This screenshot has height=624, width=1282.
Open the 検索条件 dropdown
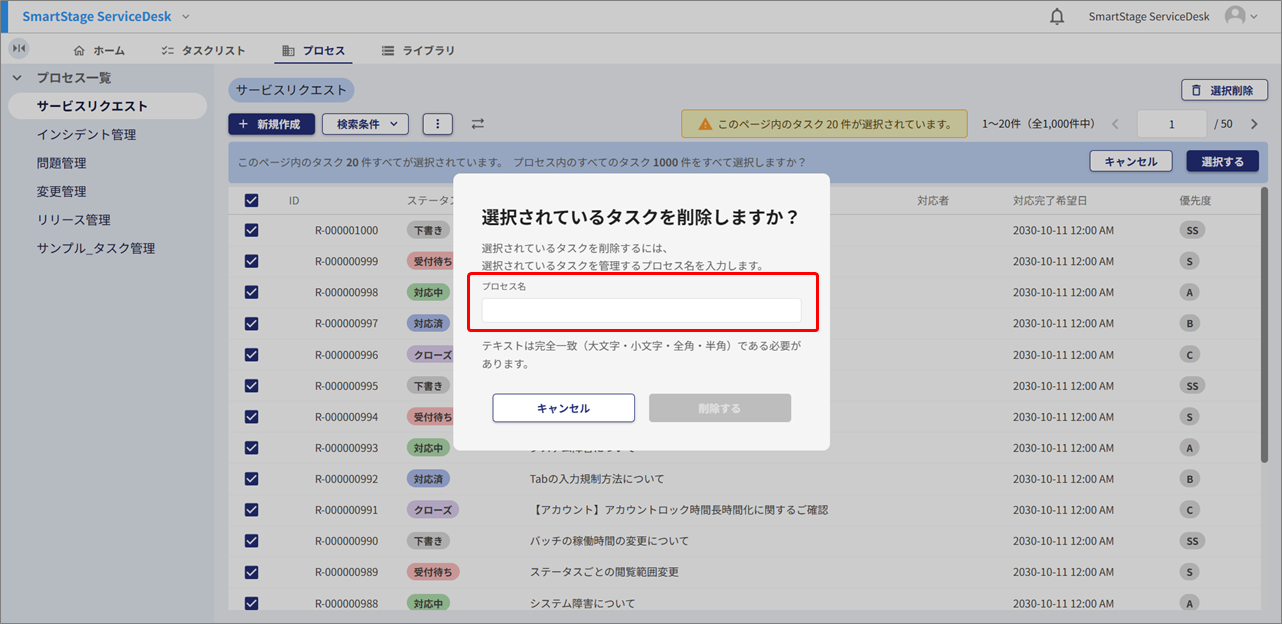click(x=365, y=124)
